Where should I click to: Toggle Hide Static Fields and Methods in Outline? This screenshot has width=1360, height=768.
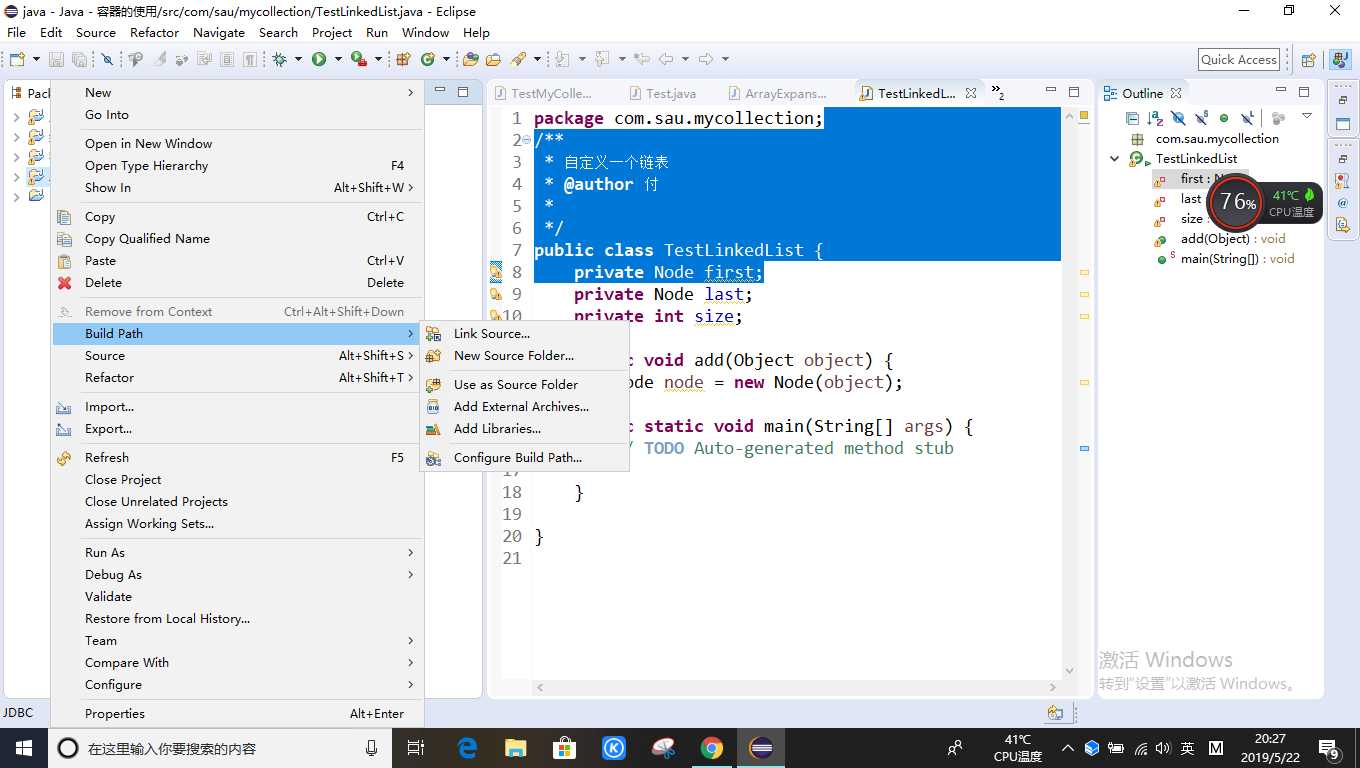click(1201, 118)
